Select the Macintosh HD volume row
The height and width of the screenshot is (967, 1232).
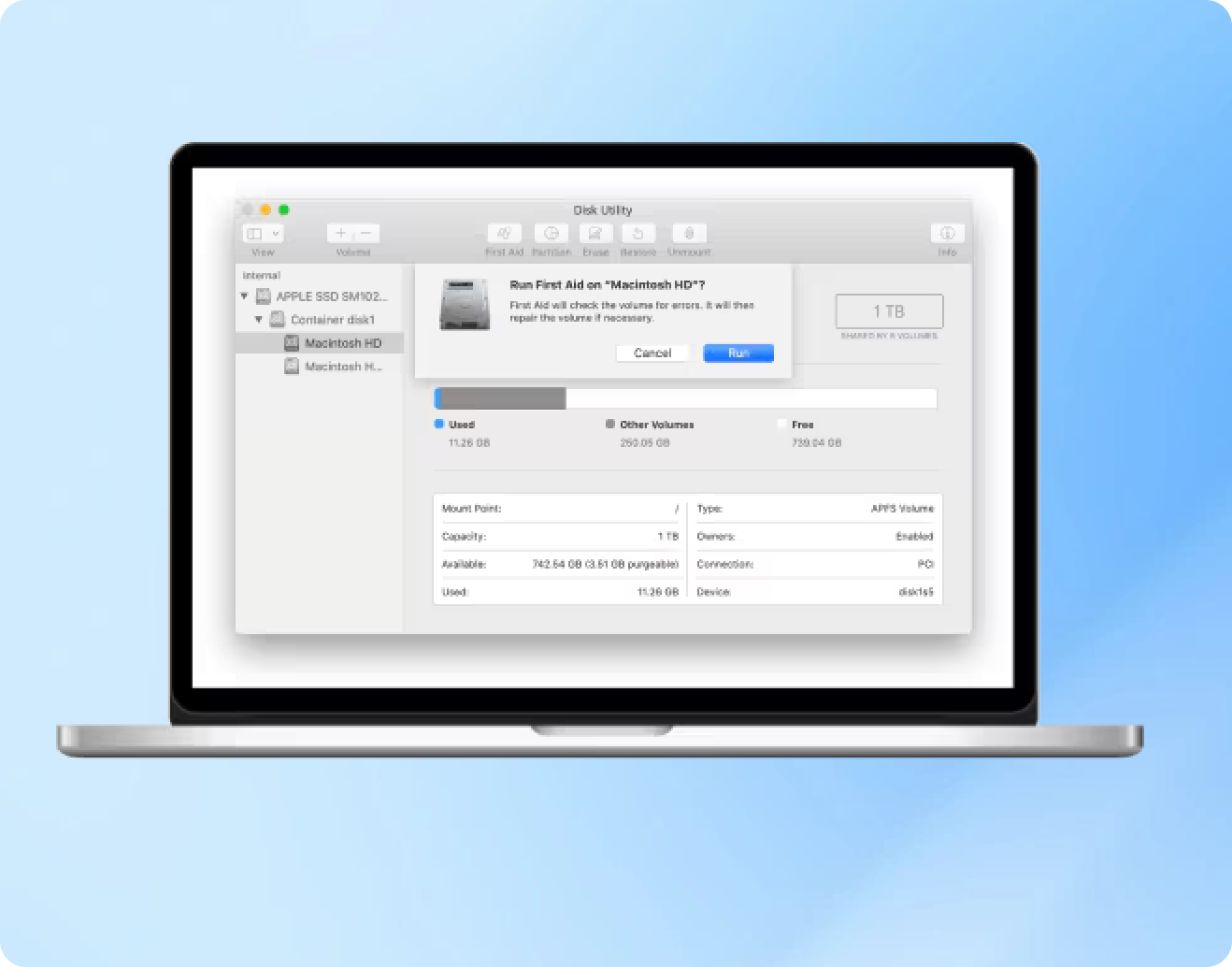click(x=320, y=343)
